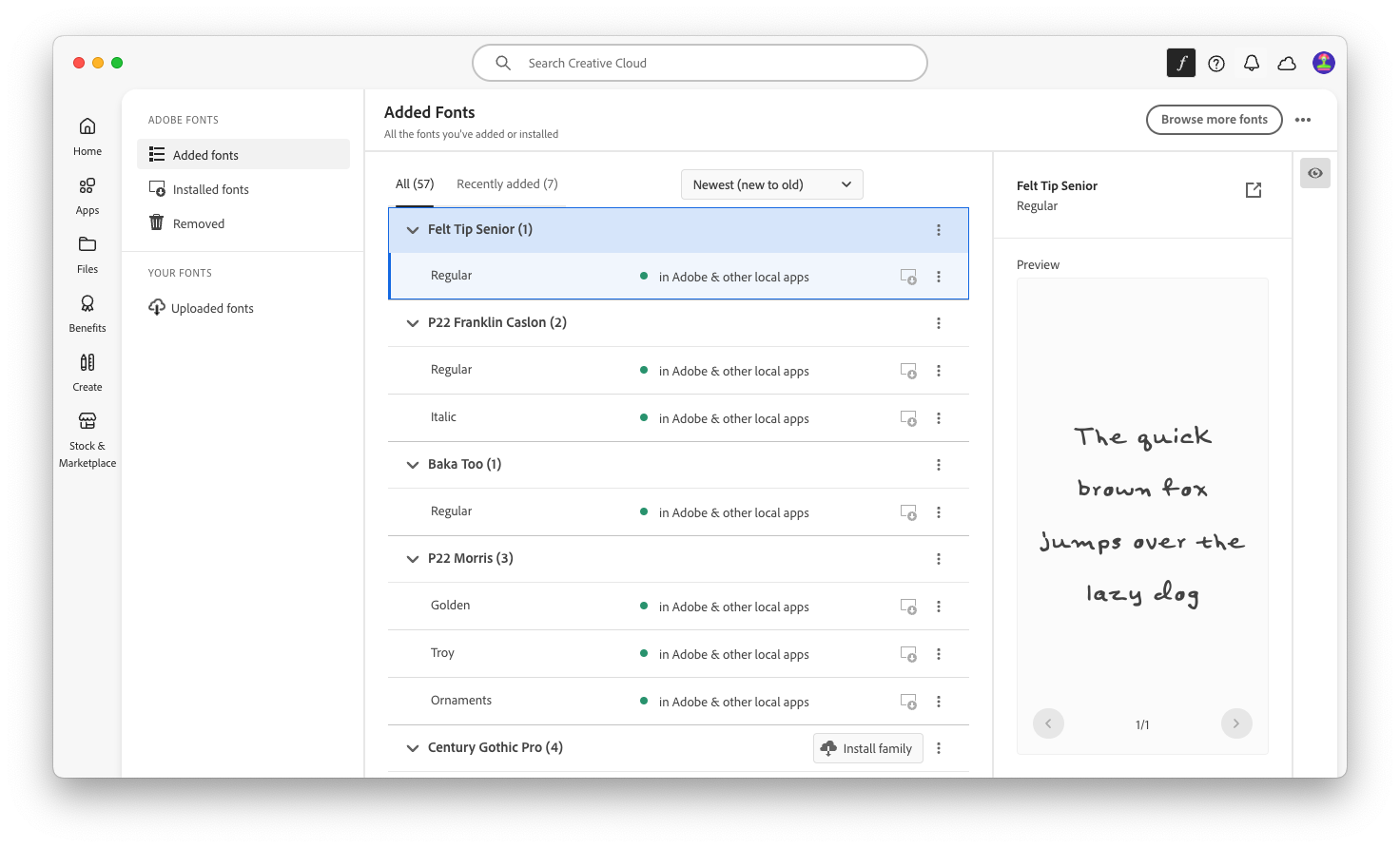The image size is (1400, 848).
Task: Open the Fonts icon in top bar
Action: [1180, 64]
